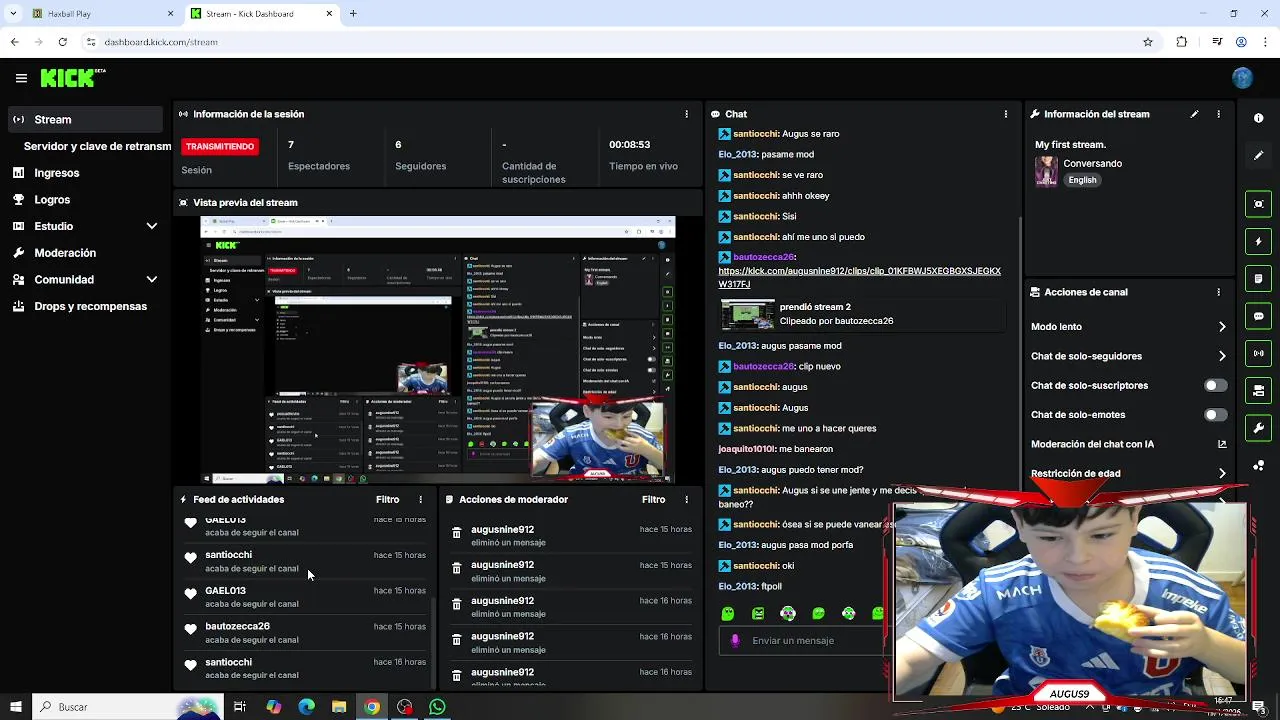1280x720 pixels.
Task: Click the pencil edit icon in right toolbar
Action: click(1258, 156)
